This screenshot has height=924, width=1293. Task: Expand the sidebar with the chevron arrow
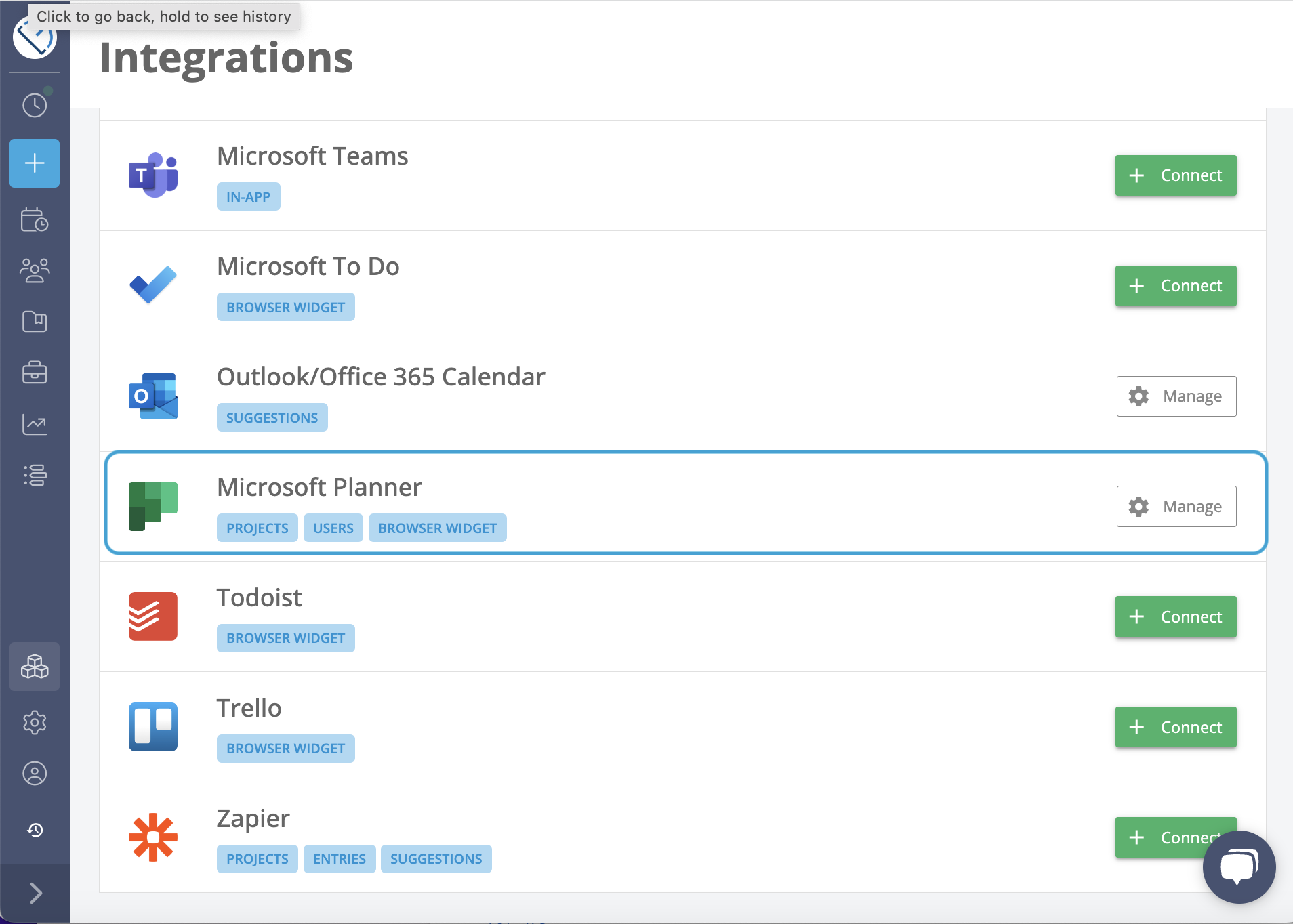point(35,893)
